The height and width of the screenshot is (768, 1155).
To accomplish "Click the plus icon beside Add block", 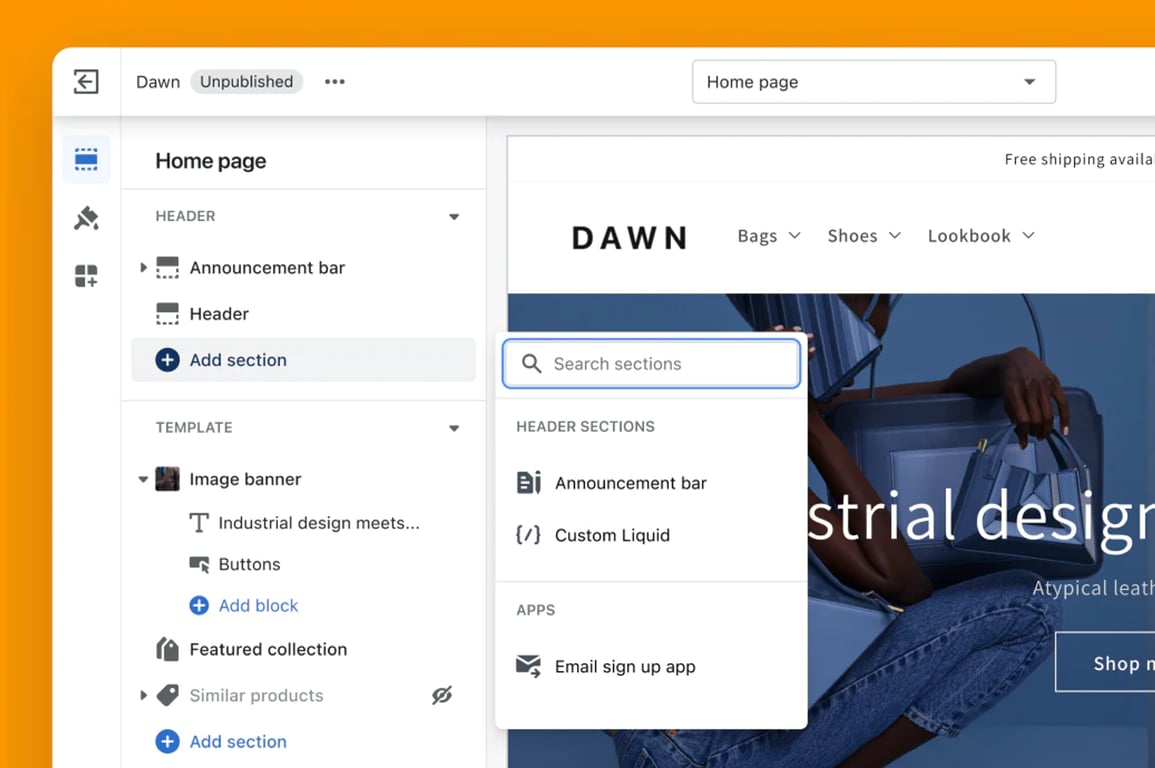I will tap(199, 605).
